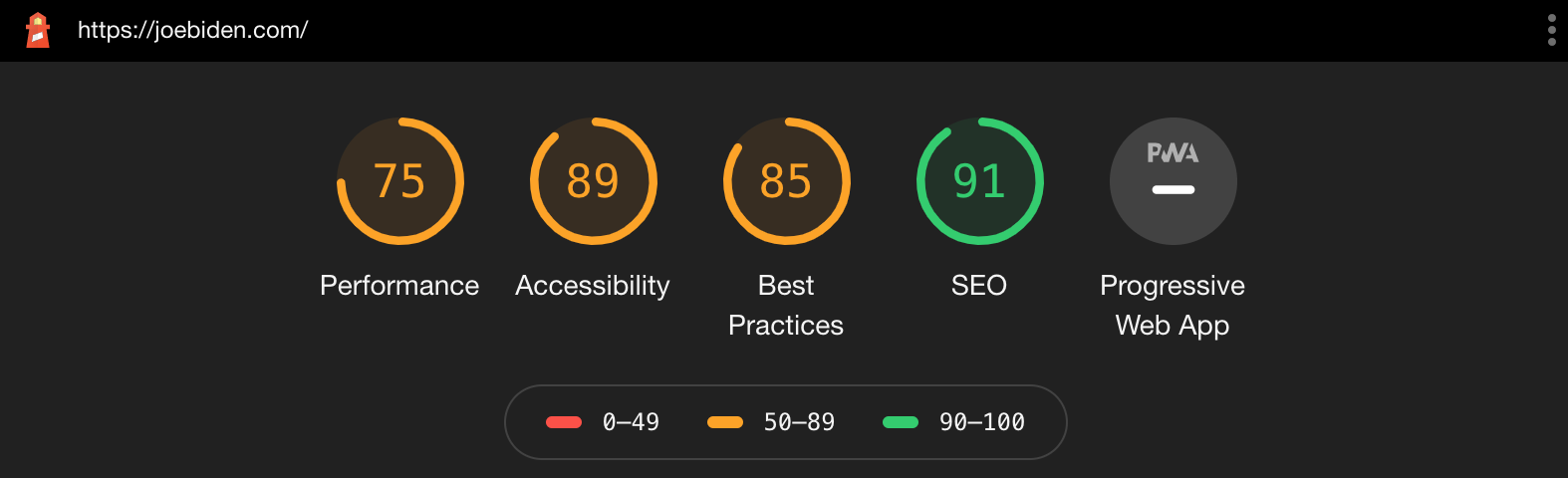
Task: Click the 0–49 range text
Action: click(631, 422)
